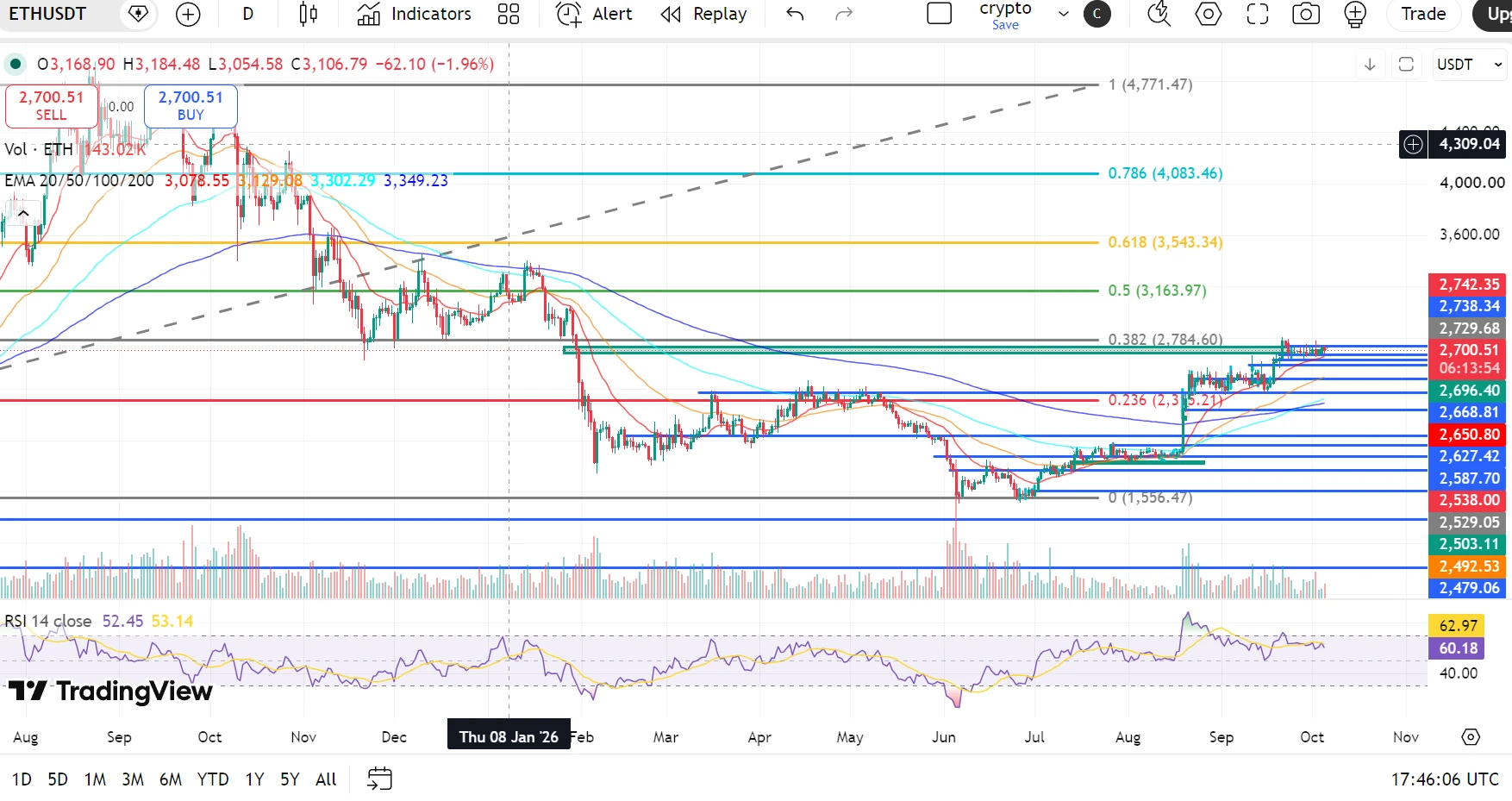Click the plus crosshair icon beside 4,309.04
Screen dimensions: 1512x801
coord(1413,144)
